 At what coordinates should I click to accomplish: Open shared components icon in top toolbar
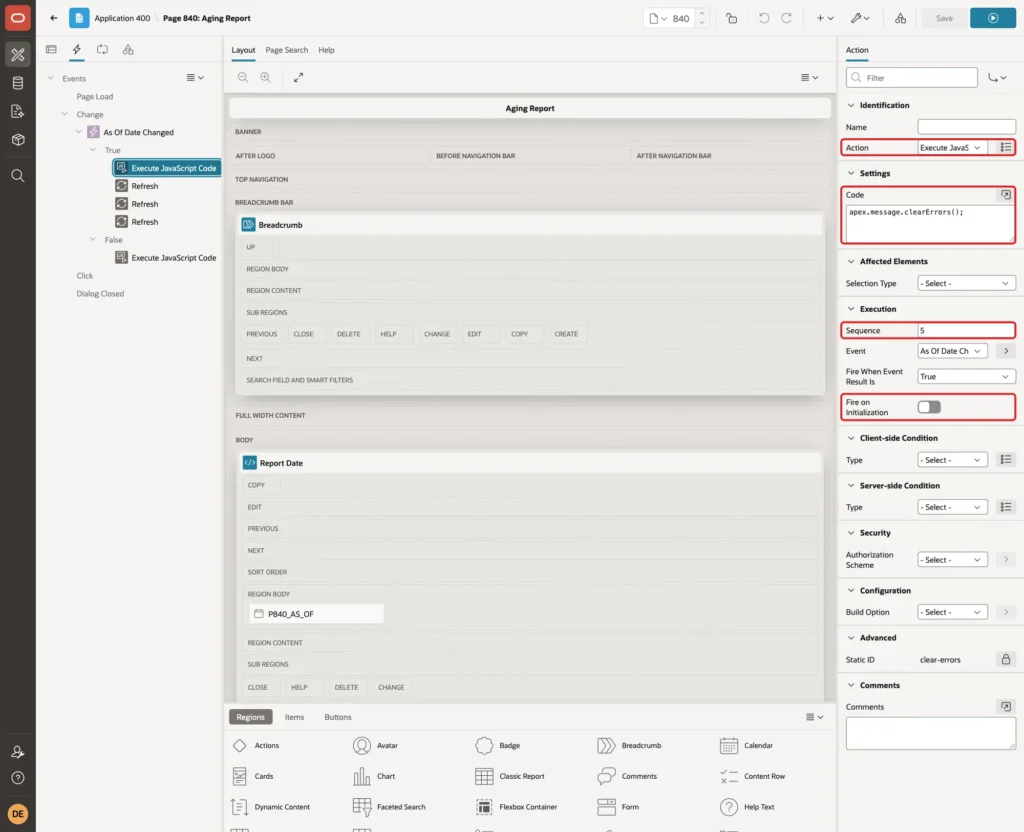tap(900, 18)
